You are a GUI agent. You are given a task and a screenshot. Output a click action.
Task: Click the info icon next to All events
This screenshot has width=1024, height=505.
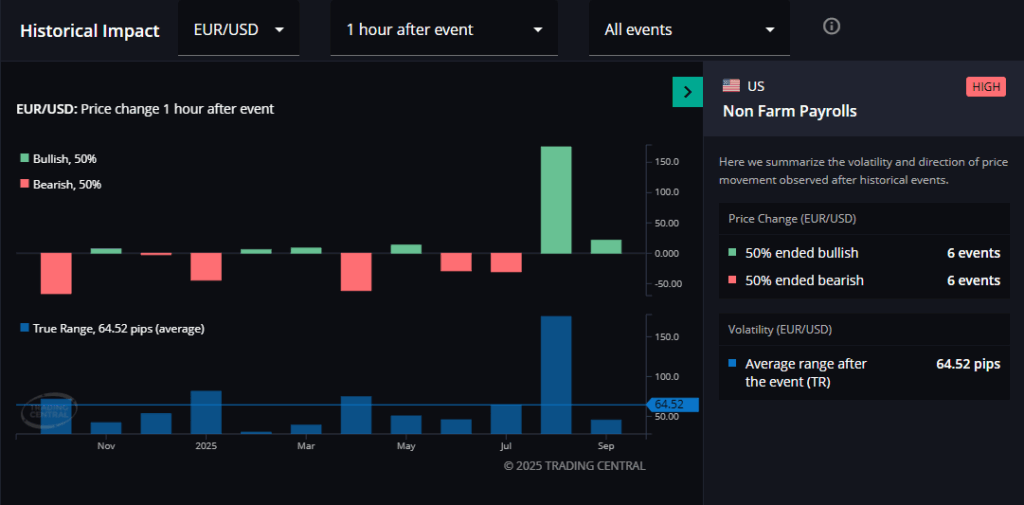[831, 26]
